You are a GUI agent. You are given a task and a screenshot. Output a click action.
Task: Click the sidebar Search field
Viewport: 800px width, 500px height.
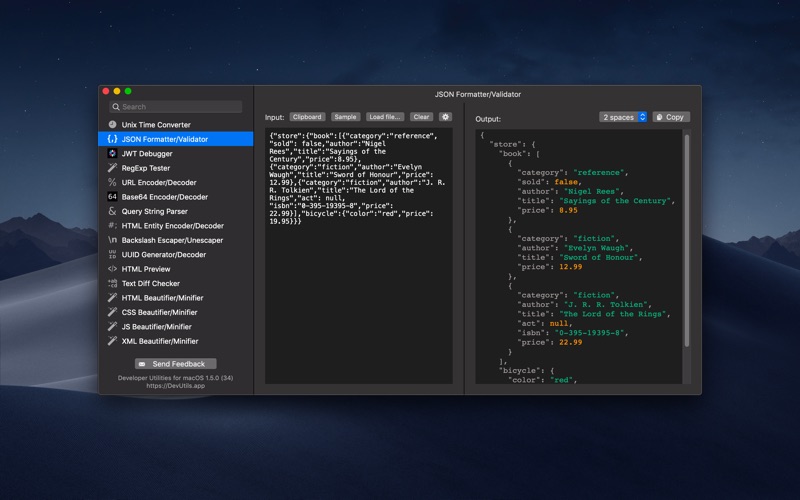[176, 107]
